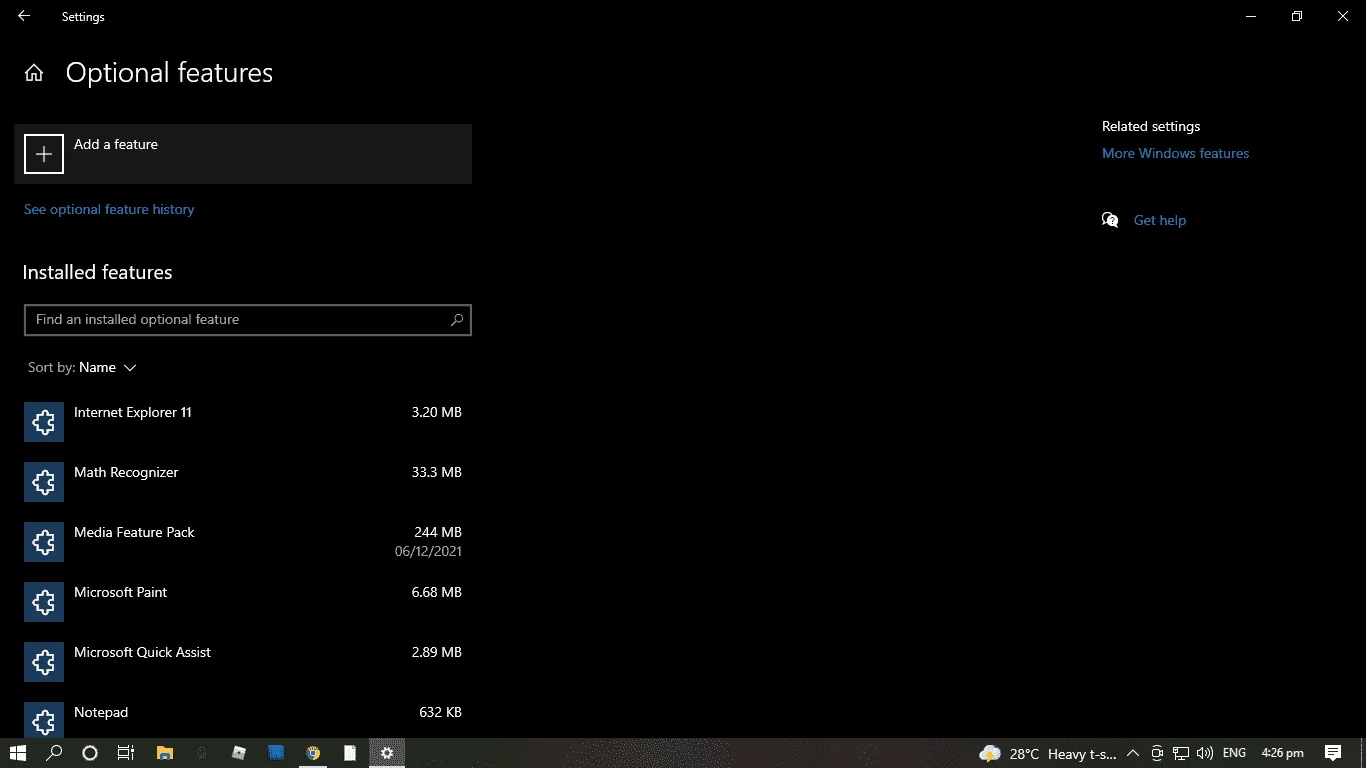Open See optional feature history link
The image size is (1366, 768).
[x=109, y=209]
